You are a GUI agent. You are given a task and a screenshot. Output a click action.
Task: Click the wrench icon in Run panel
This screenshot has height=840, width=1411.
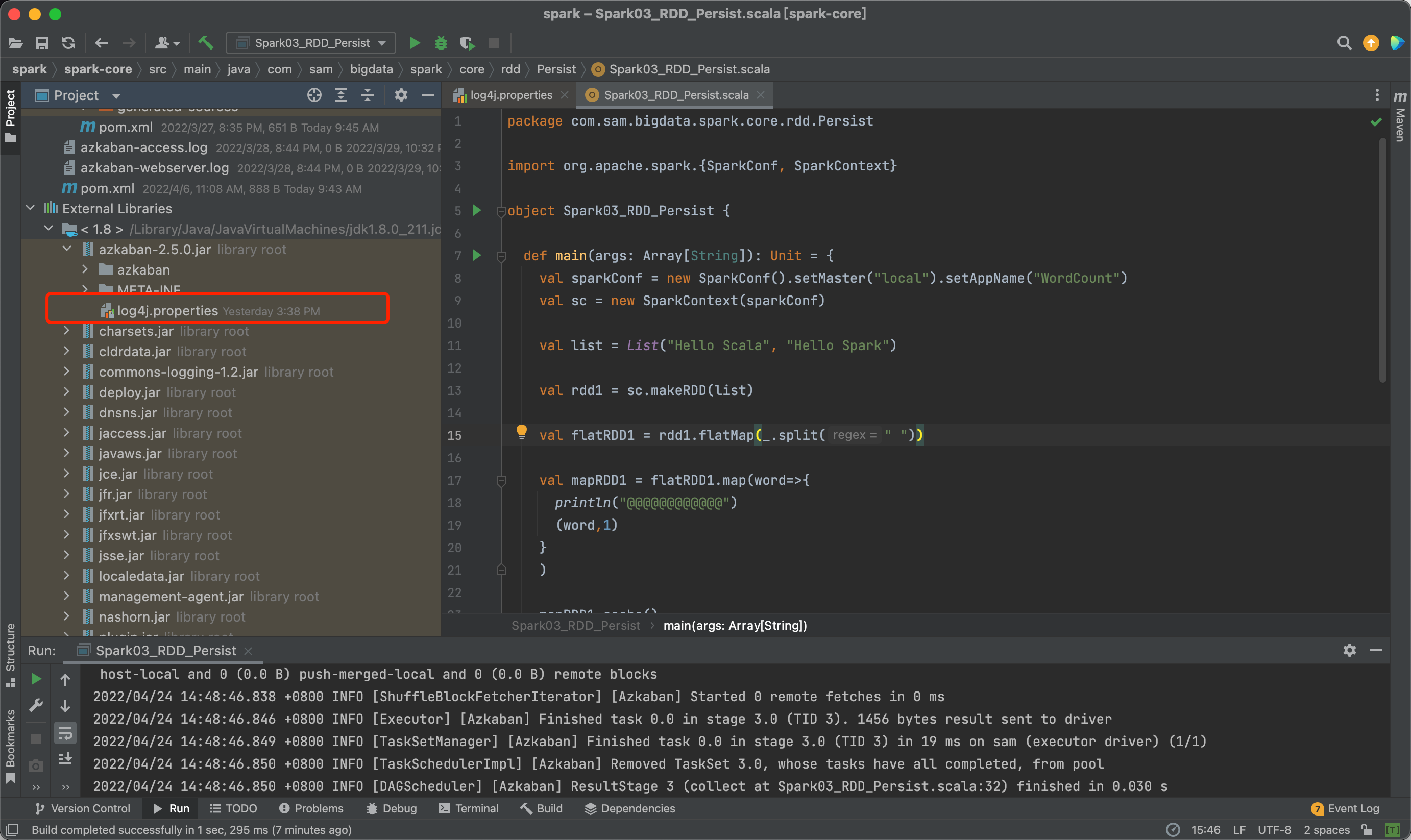tap(36, 705)
